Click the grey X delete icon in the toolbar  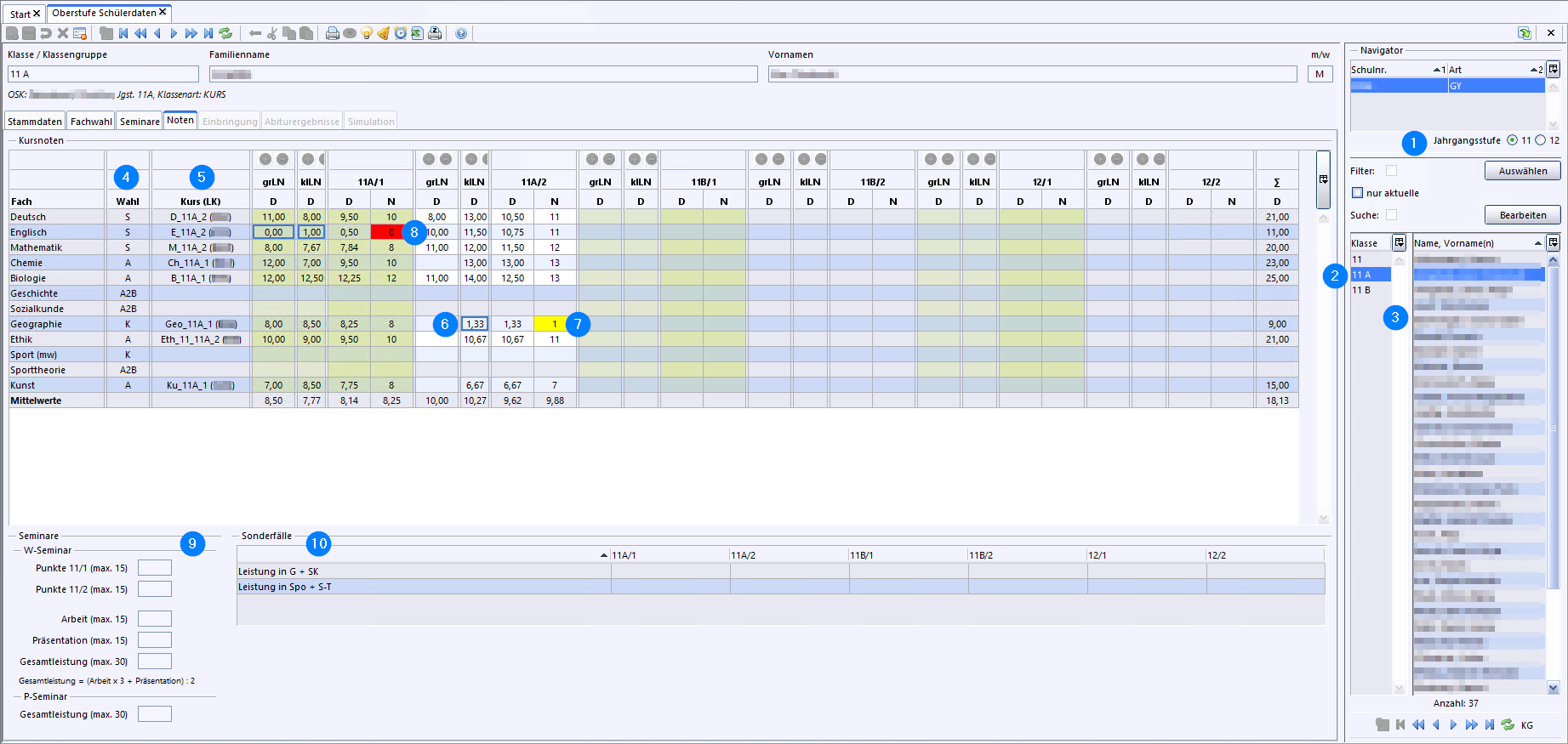63,33
